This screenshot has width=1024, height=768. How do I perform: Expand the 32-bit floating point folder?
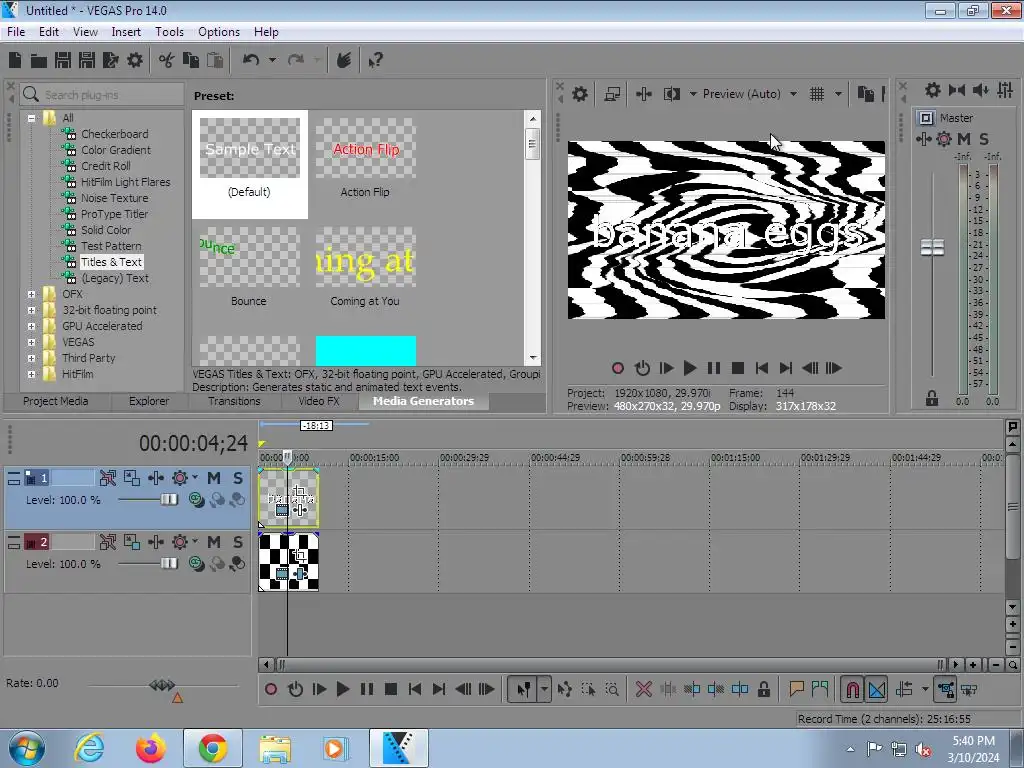pyautogui.click(x=31, y=310)
